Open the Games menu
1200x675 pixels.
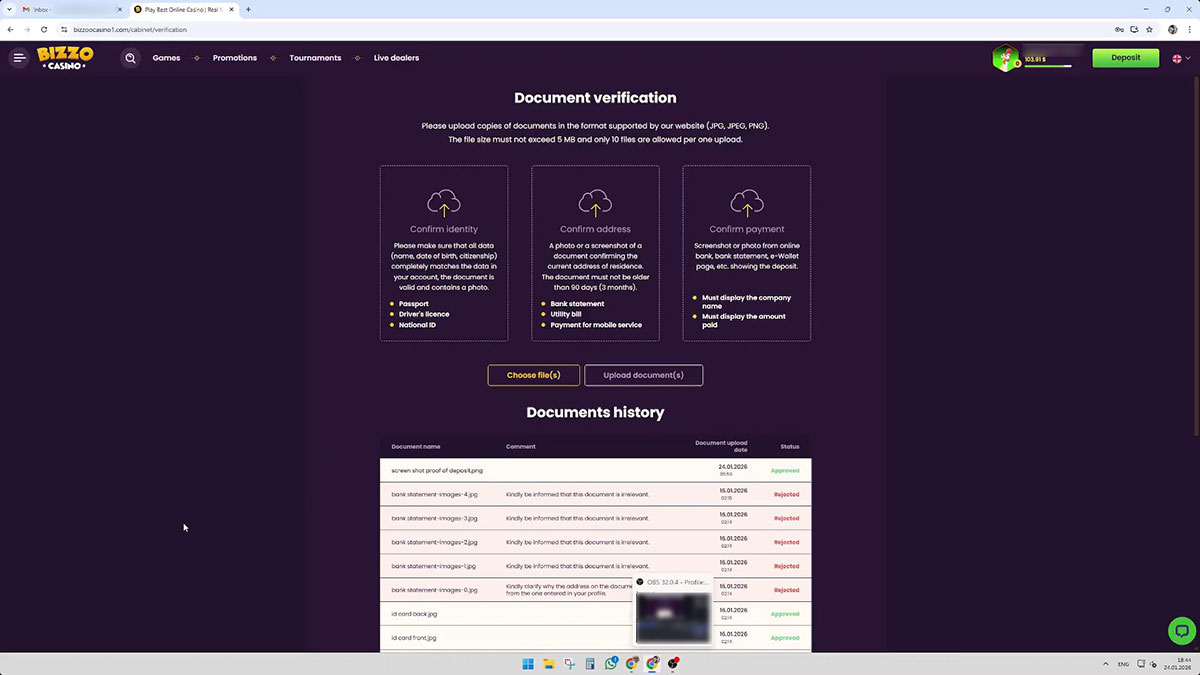166,58
